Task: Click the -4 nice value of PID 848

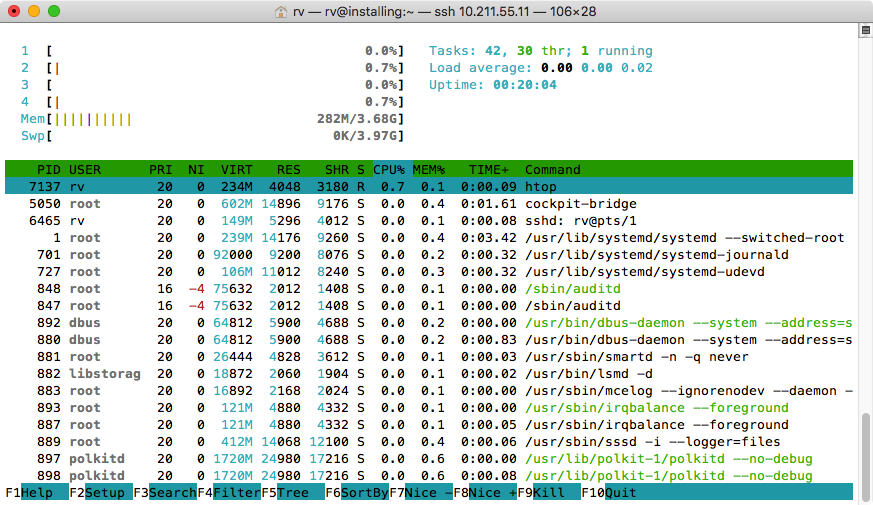Action: point(197,288)
